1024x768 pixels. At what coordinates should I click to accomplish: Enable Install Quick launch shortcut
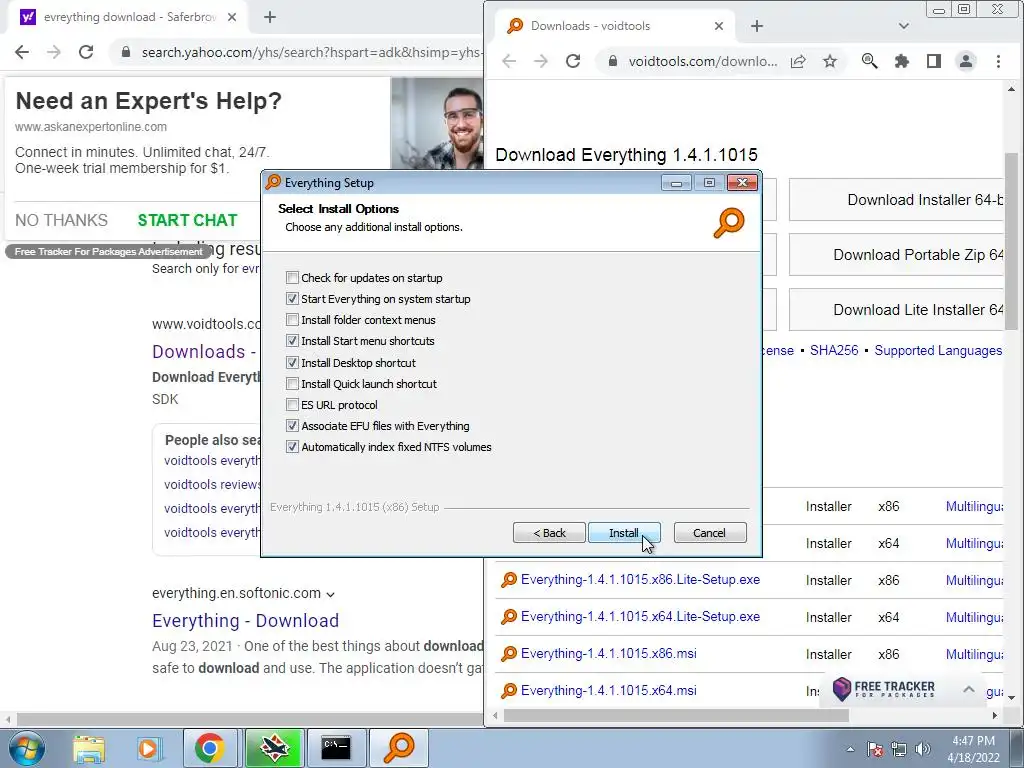pyautogui.click(x=293, y=383)
